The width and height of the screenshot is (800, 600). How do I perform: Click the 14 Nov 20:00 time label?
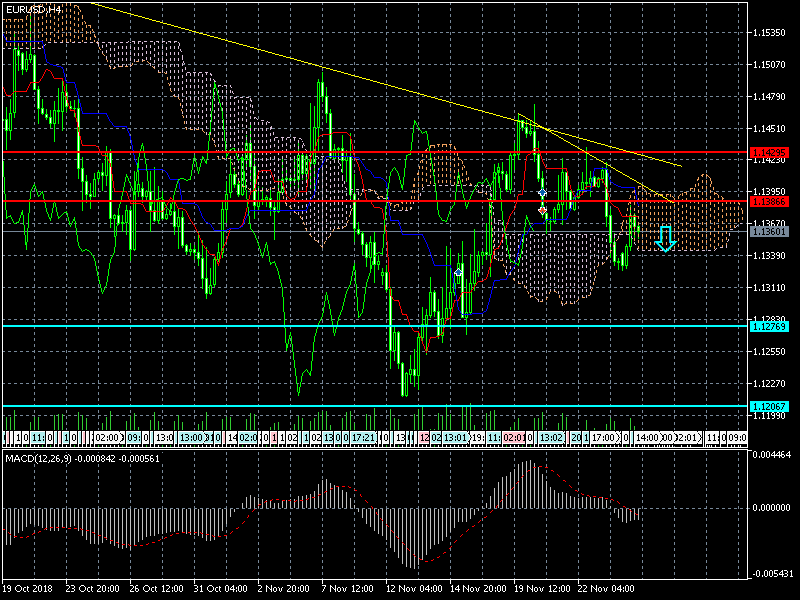point(478,589)
